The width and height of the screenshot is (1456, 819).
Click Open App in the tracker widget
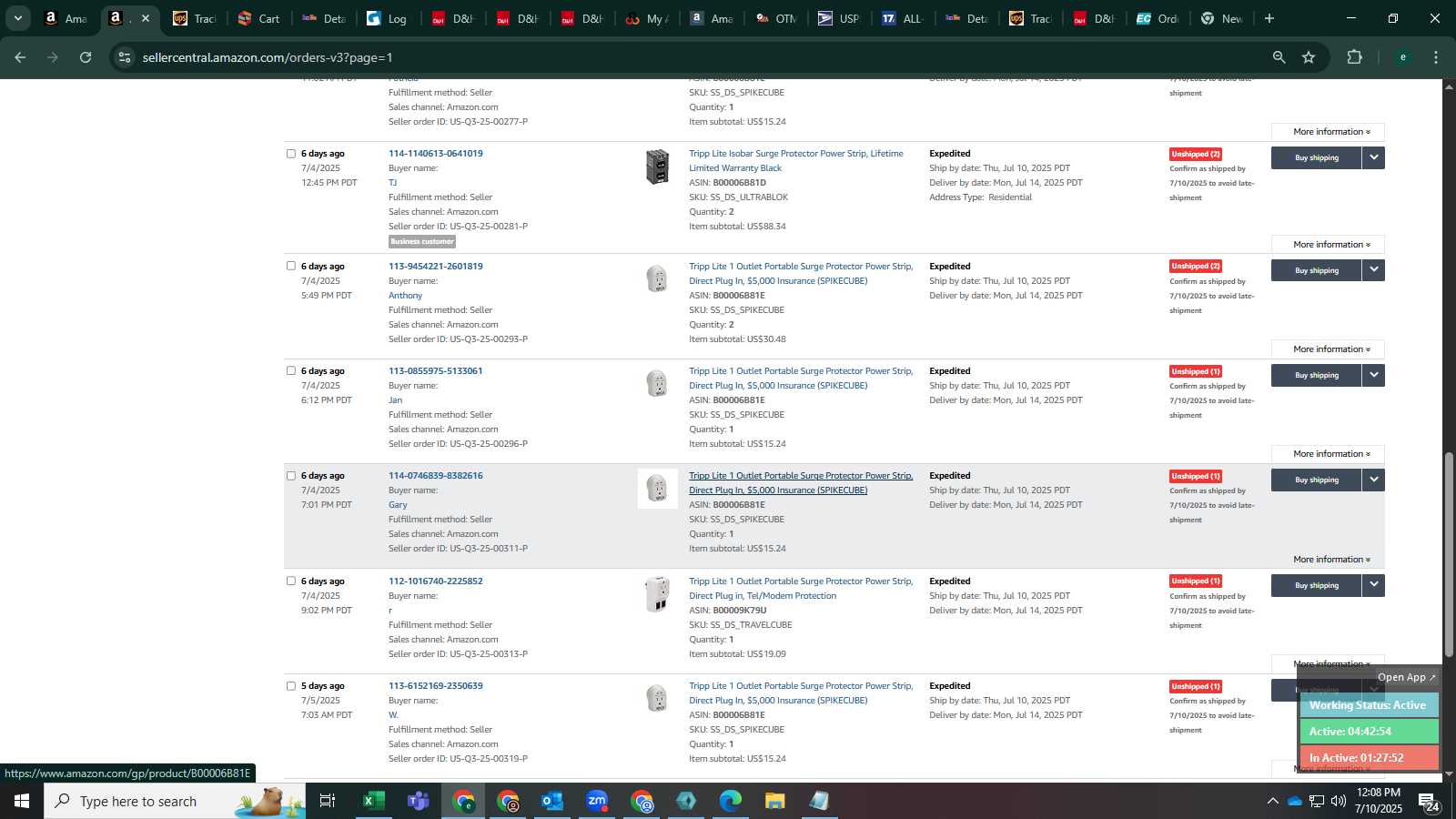click(x=1406, y=677)
